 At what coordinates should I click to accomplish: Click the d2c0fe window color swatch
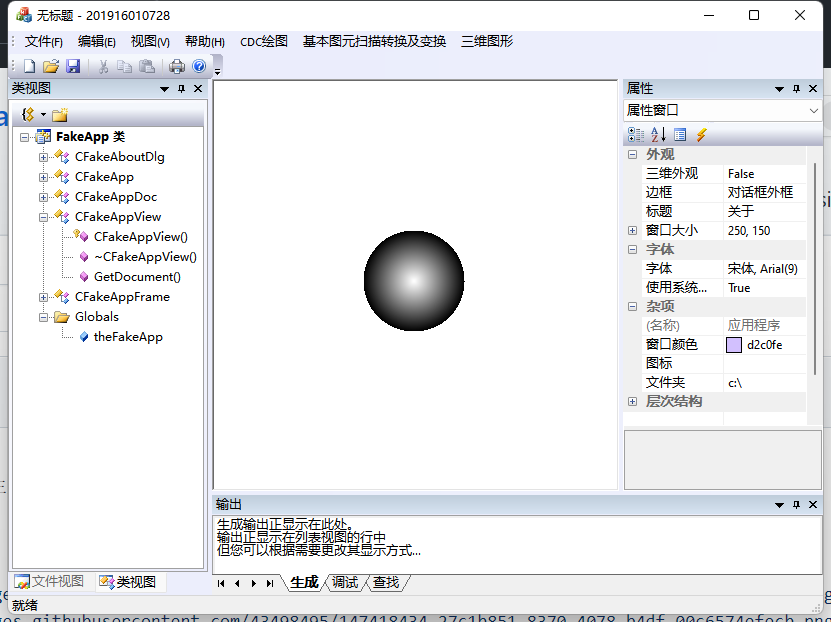click(732, 344)
